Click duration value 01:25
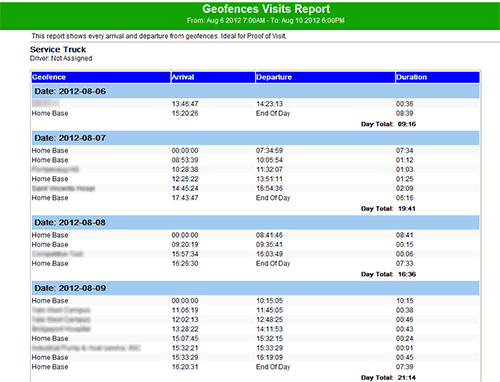The image size is (500, 382). click(x=405, y=179)
